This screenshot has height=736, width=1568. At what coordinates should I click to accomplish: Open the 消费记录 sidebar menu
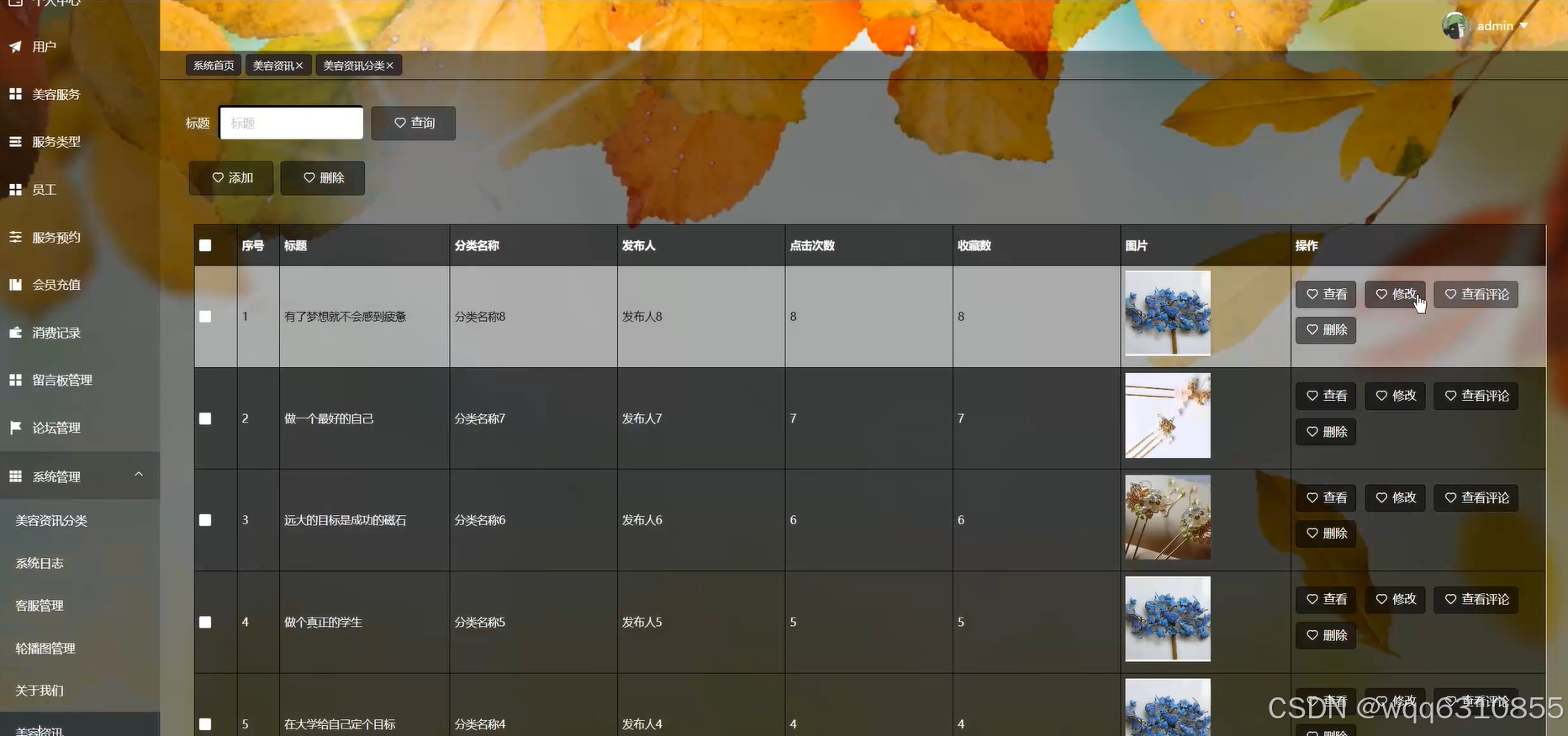(80, 333)
